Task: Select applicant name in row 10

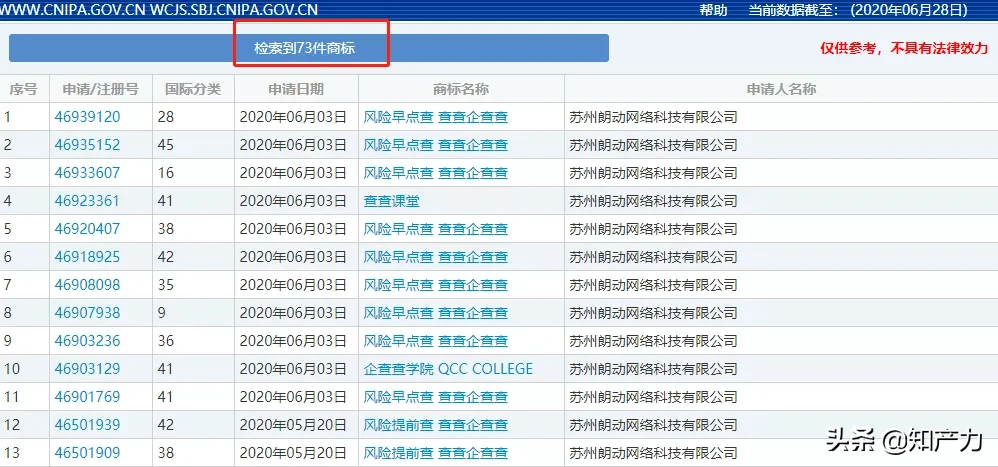Action: 653,369
